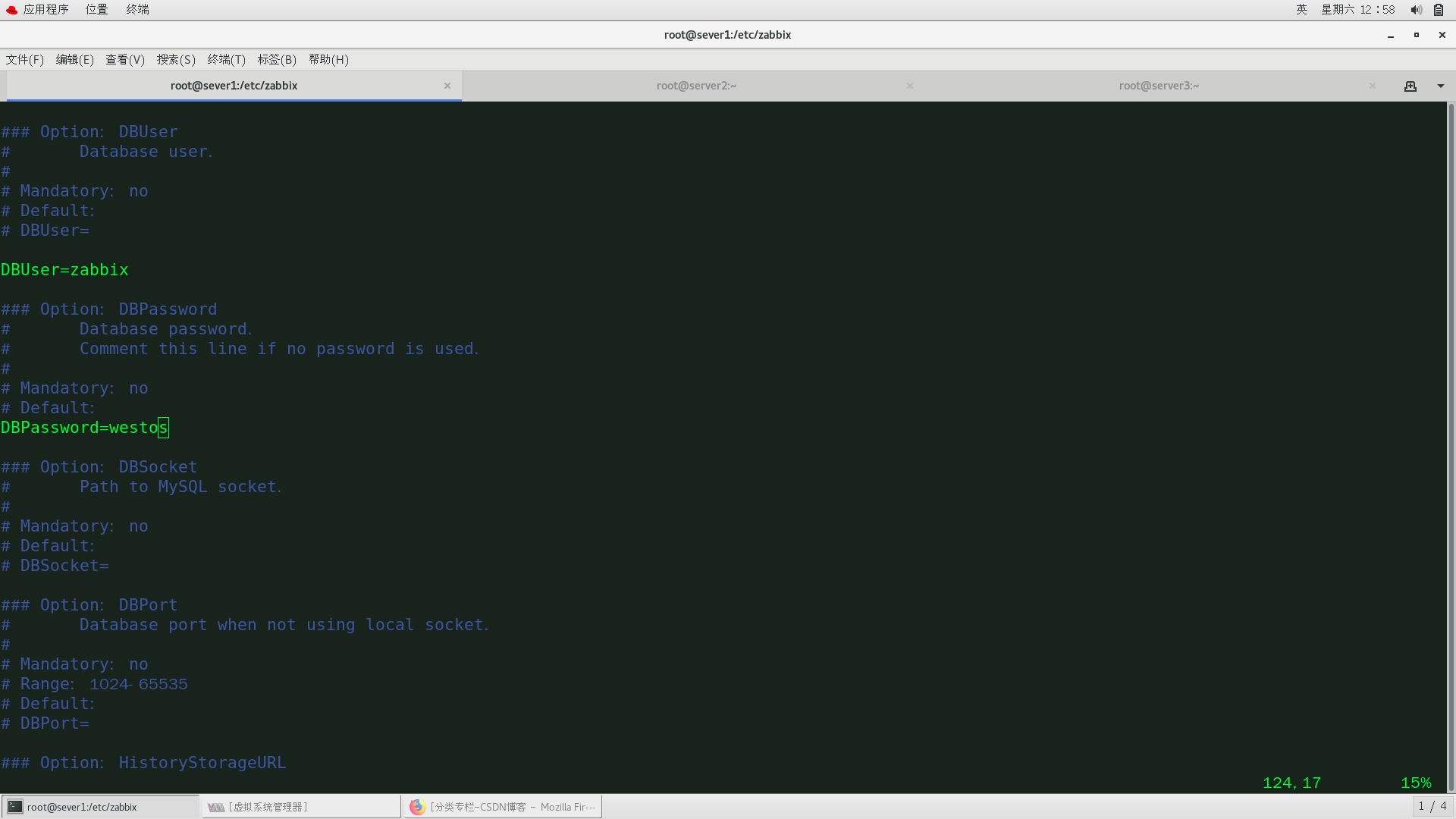Open the clock showing 星期六 12:58
This screenshot has width=1456, height=819.
coord(1358,9)
